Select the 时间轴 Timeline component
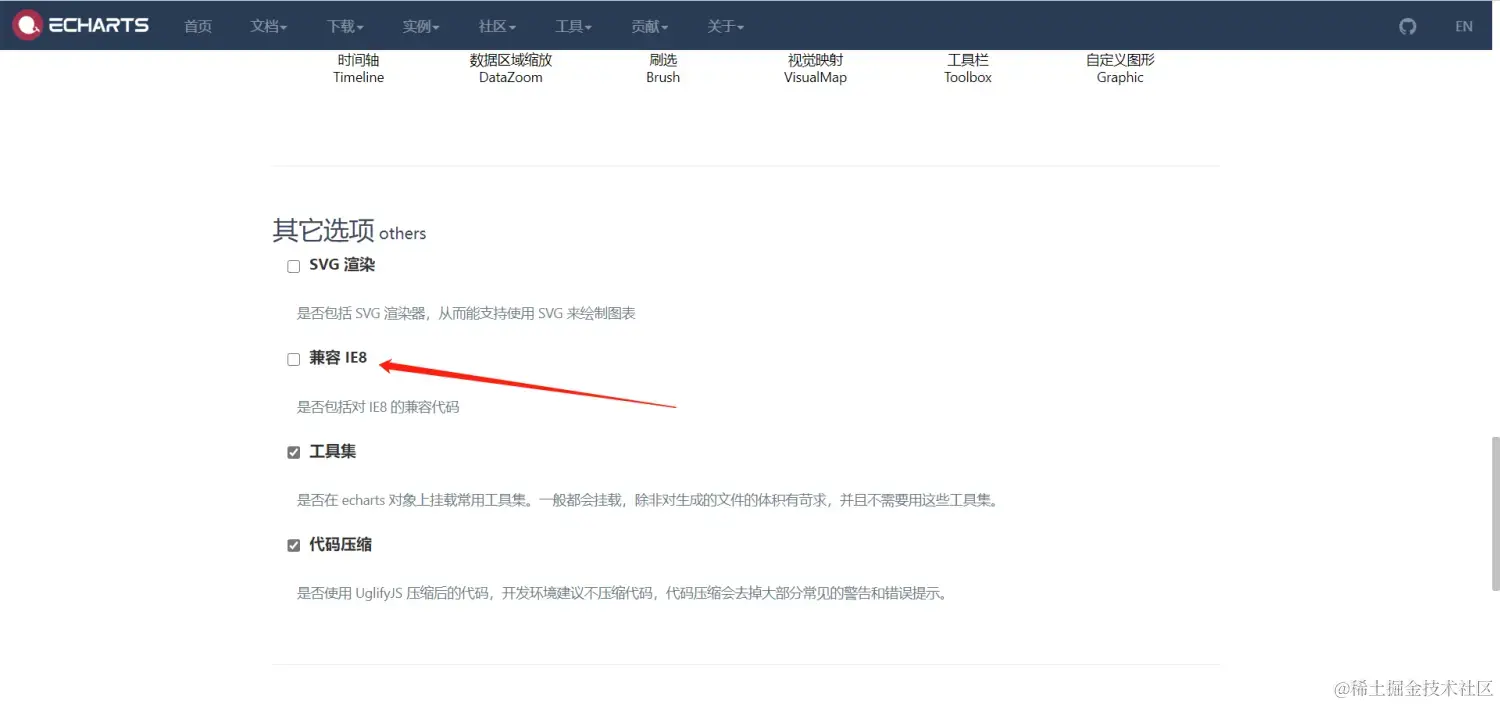The image size is (1500, 705). [x=359, y=68]
